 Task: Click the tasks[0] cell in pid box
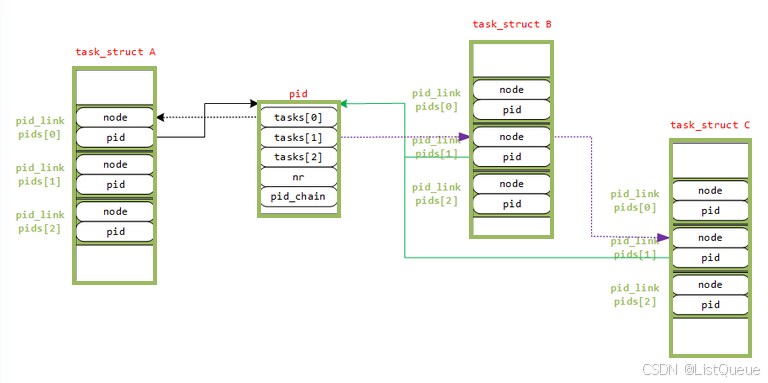[299, 118]
